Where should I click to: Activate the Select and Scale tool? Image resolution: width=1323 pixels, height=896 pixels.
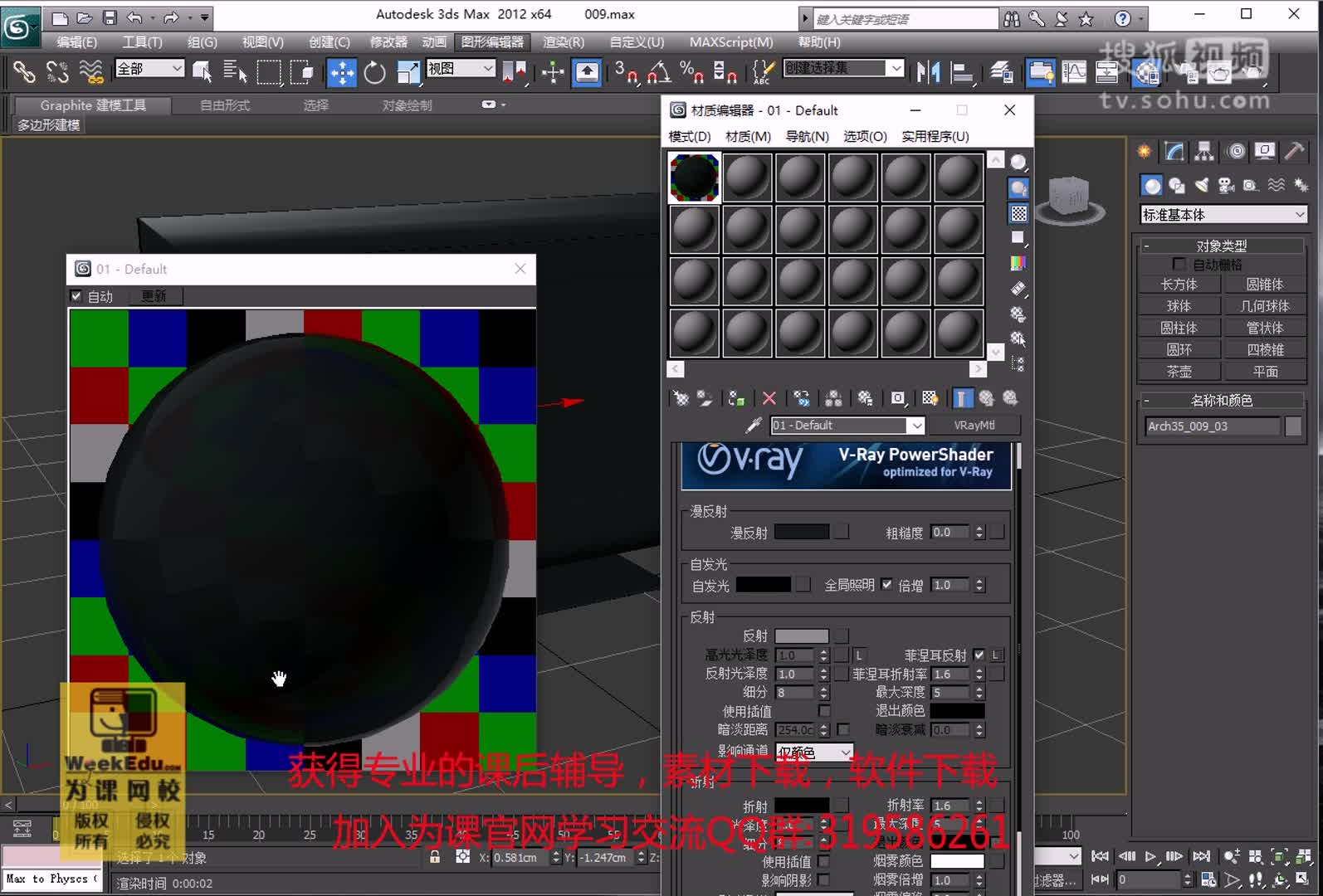[x=408, y=73]
